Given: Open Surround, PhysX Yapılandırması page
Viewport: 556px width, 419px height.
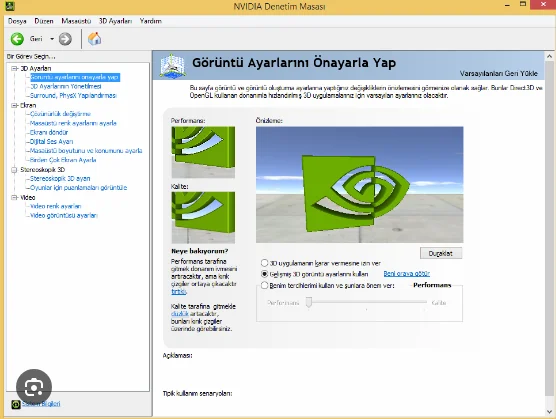Looking at the screenshot, I should coord(73,95).
